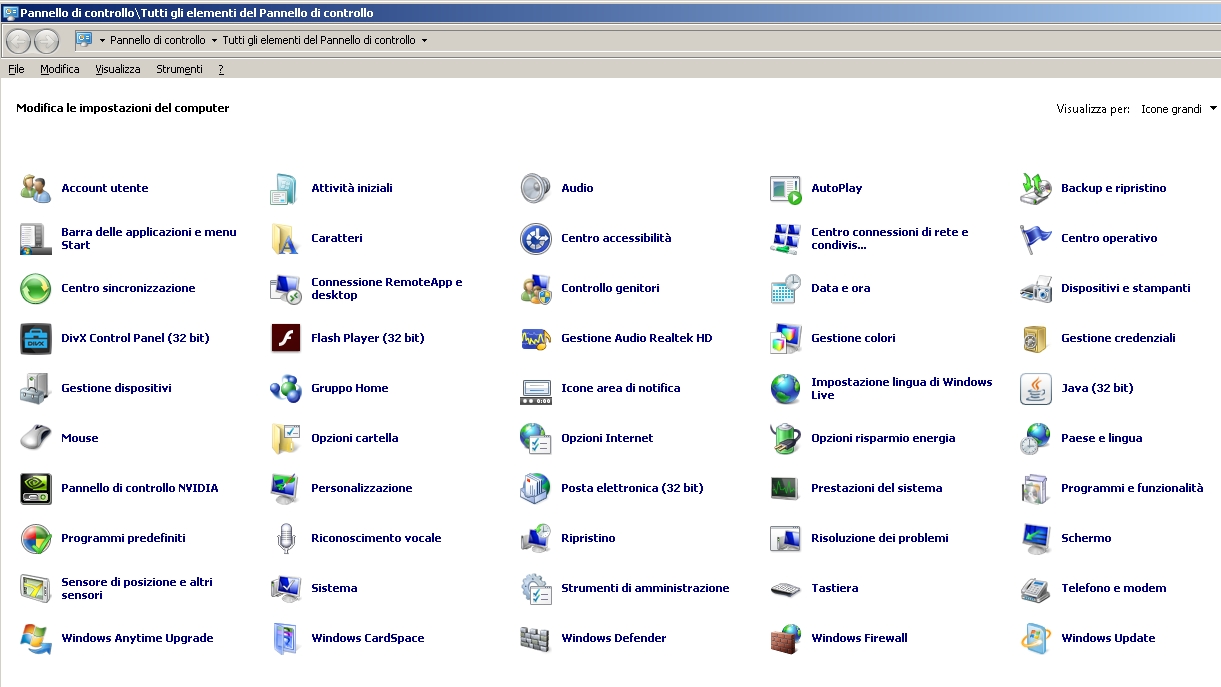
Task: Open the File menu
Action: point(16,69)
